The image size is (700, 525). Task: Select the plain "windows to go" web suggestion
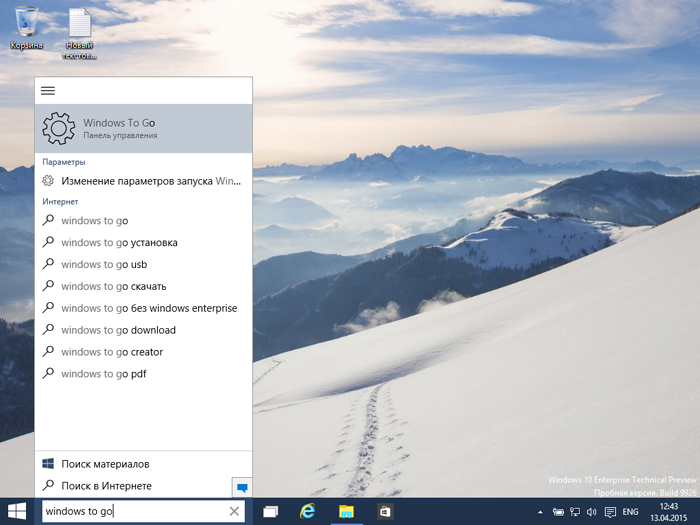143,221
